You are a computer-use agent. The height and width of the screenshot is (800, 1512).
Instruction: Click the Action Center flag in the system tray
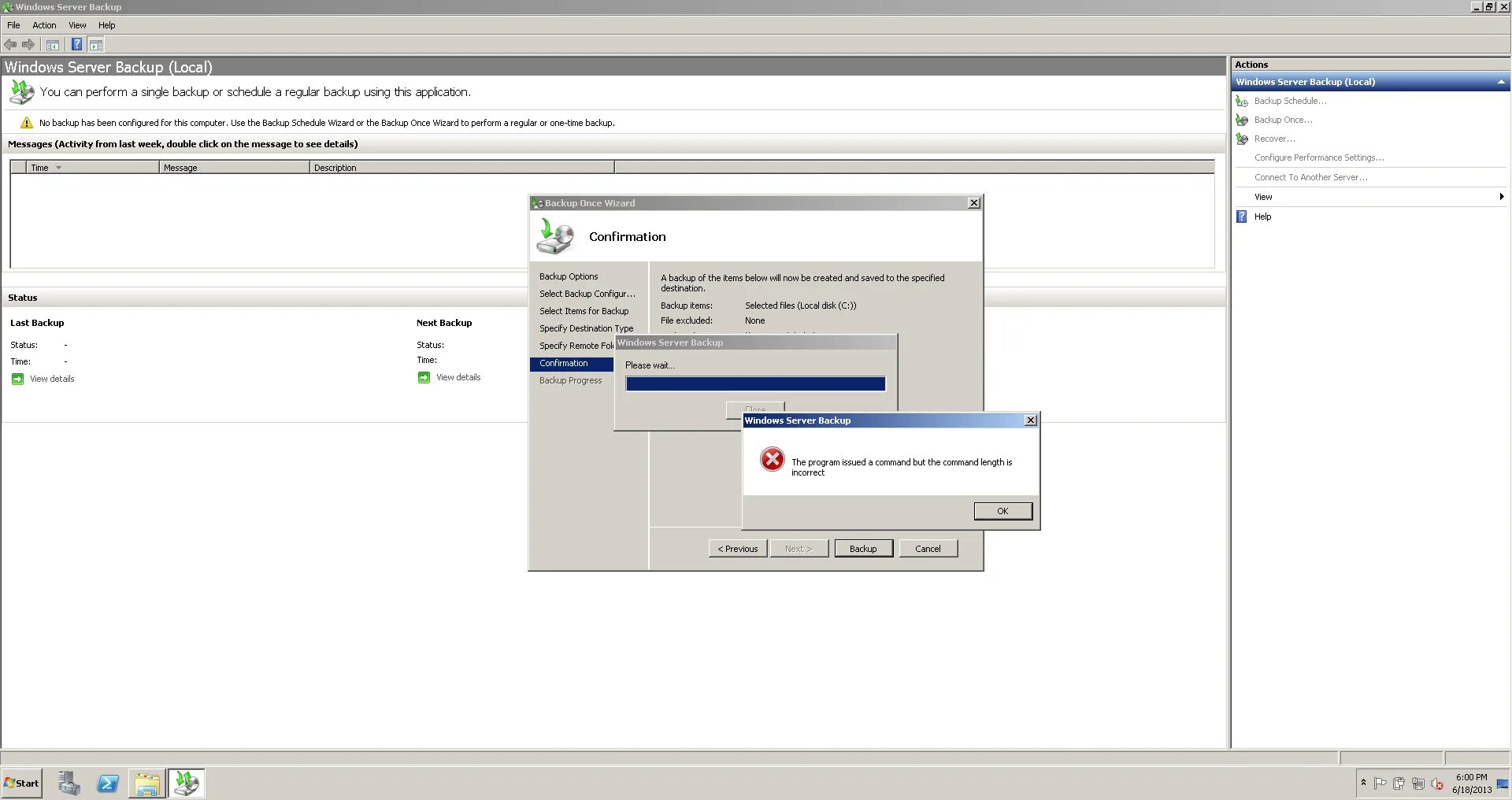pos(1380,783)
